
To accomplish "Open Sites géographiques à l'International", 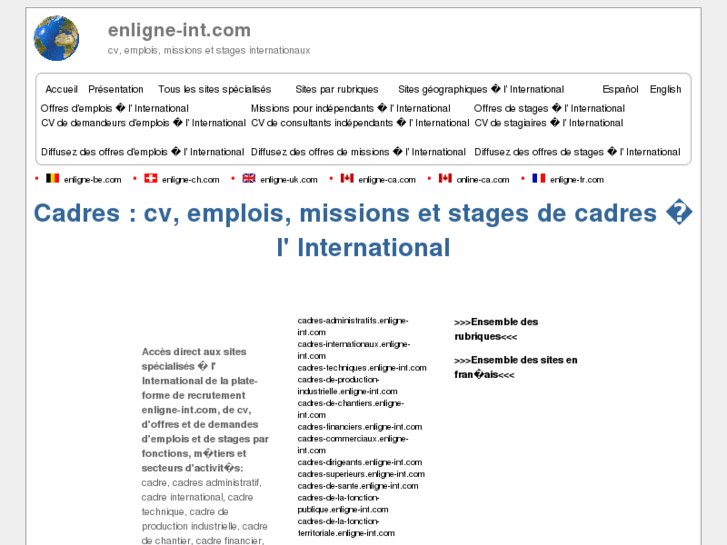I will point(481,90).
